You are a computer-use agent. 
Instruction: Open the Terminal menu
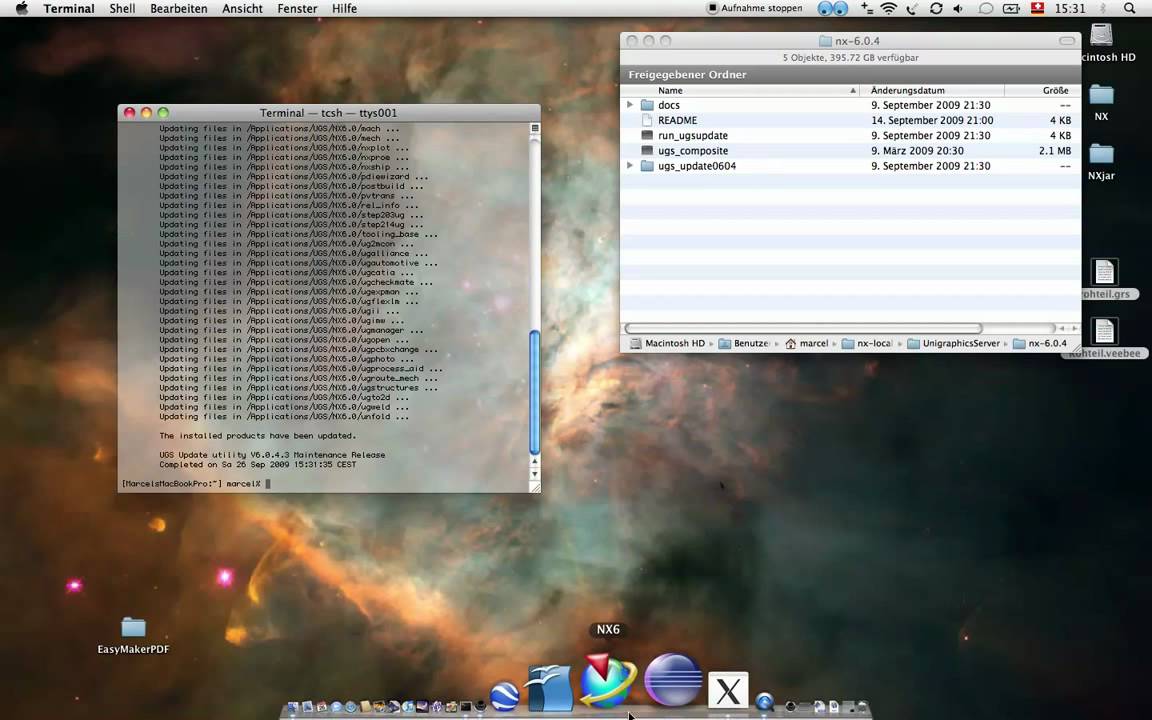tap(69, 9)
